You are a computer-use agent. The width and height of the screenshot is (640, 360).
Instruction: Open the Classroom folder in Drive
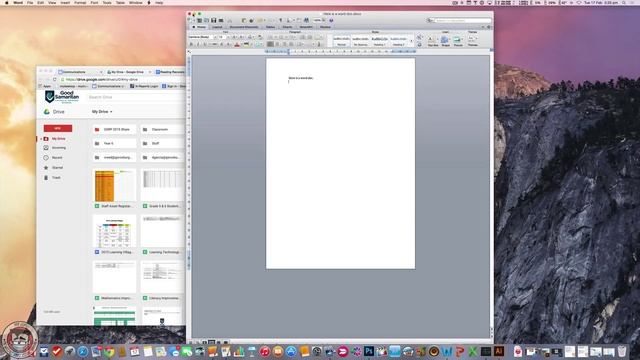click(162, 129)
